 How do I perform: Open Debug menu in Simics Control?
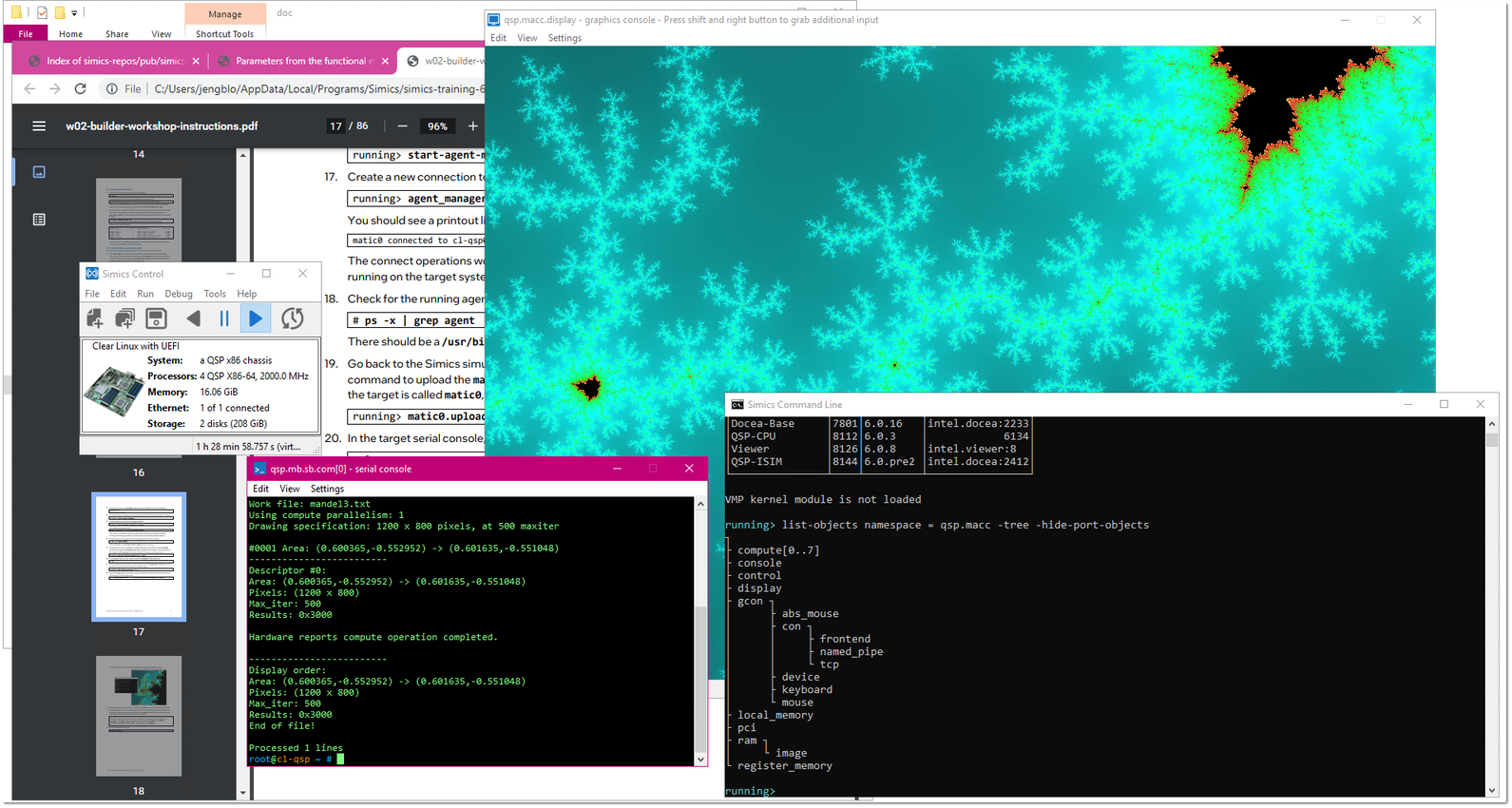point(179,295)
